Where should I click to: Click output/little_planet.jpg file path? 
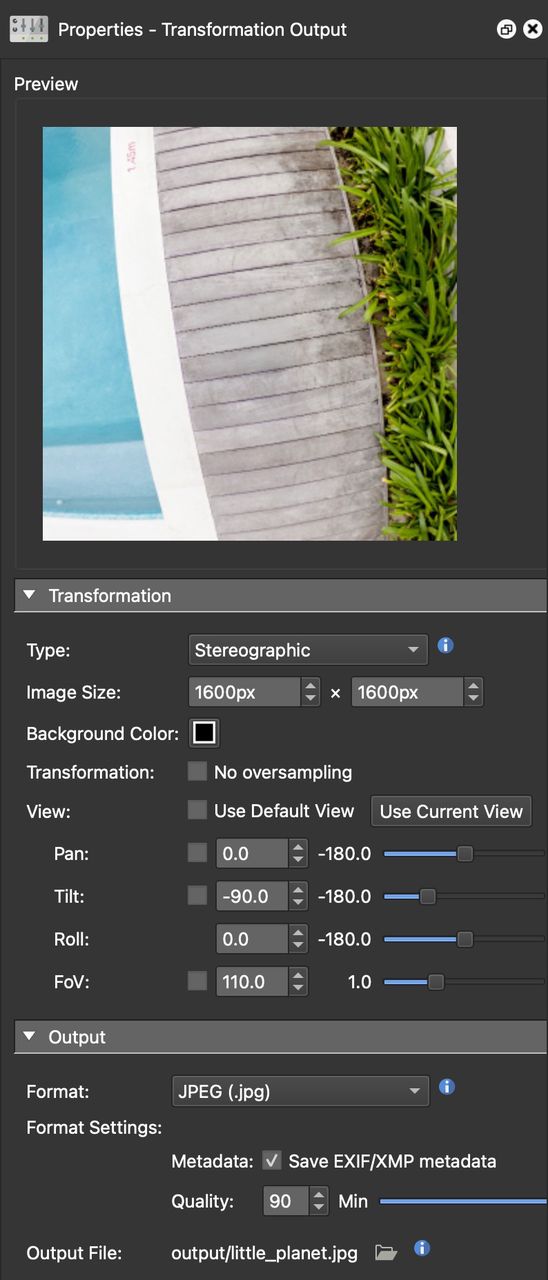click(x=264, y=1253)
